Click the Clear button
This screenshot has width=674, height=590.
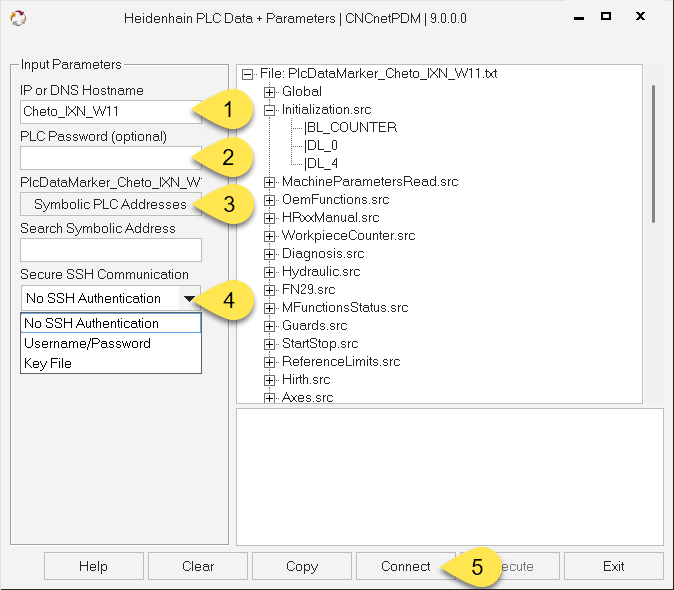click(x=198, y=566)
